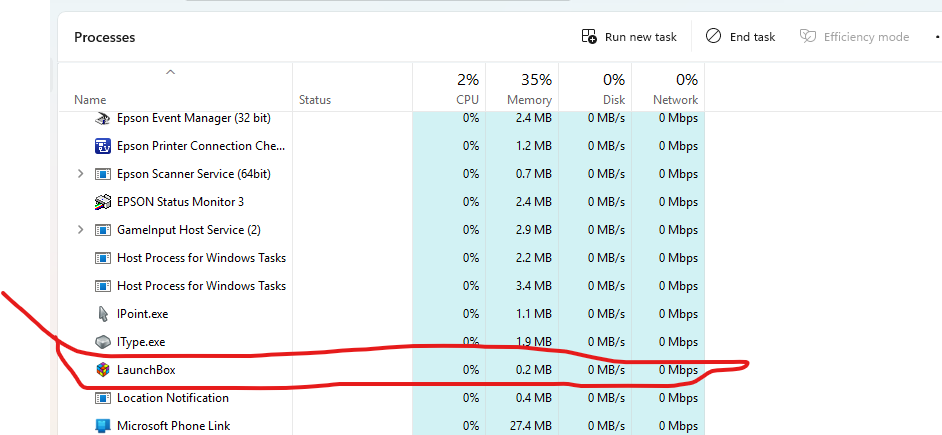Sort processes by Memory column

522,88
